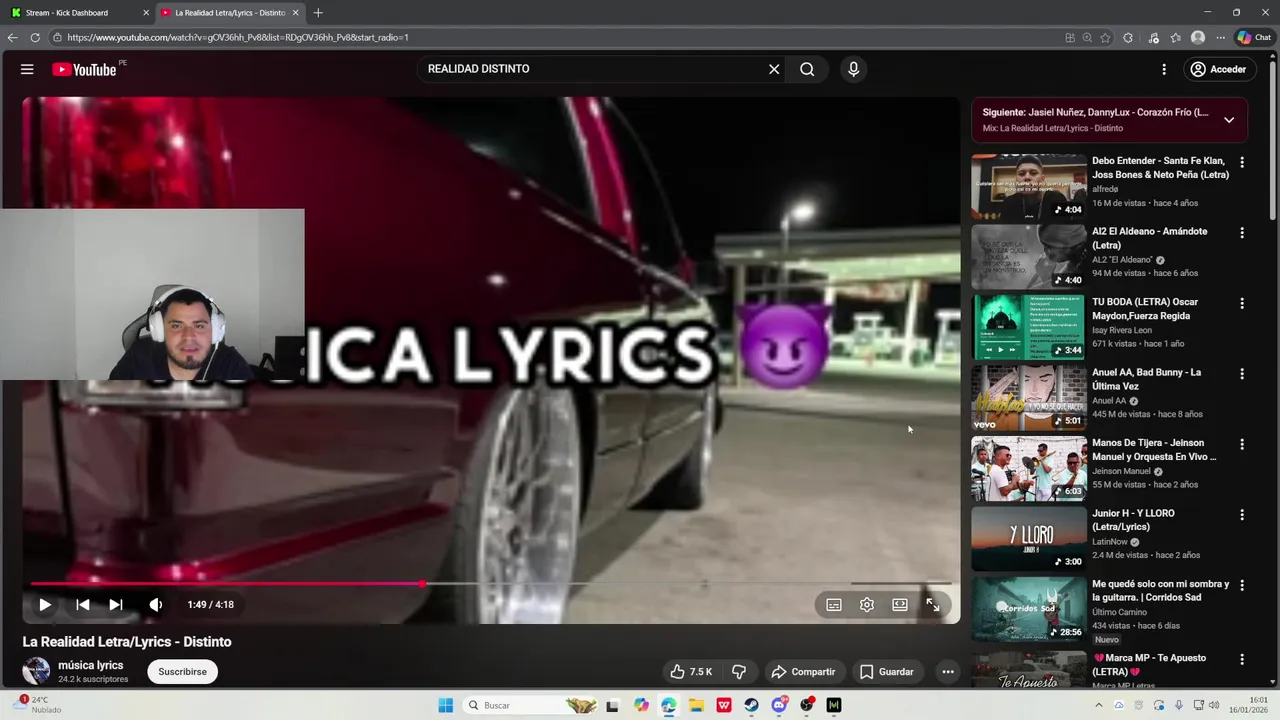The image size is (1280, 720).
Task: Open Debo Entender video thumbnail
Action: point(1028,186)
